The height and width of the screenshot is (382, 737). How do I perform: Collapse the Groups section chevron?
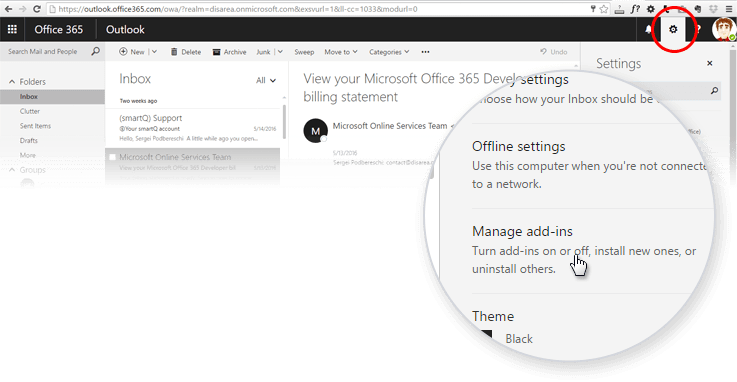(12, 170)
